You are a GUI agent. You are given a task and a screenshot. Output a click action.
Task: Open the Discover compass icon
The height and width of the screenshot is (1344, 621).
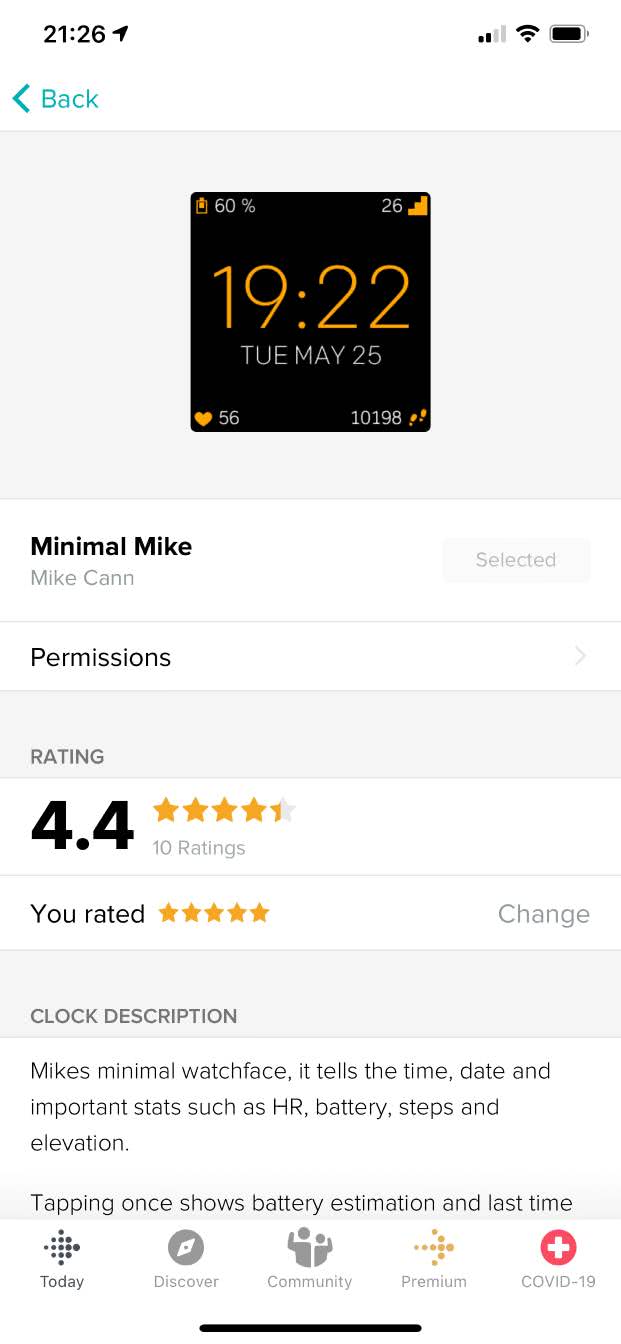pyautogui.click(x=186, y=1248)
